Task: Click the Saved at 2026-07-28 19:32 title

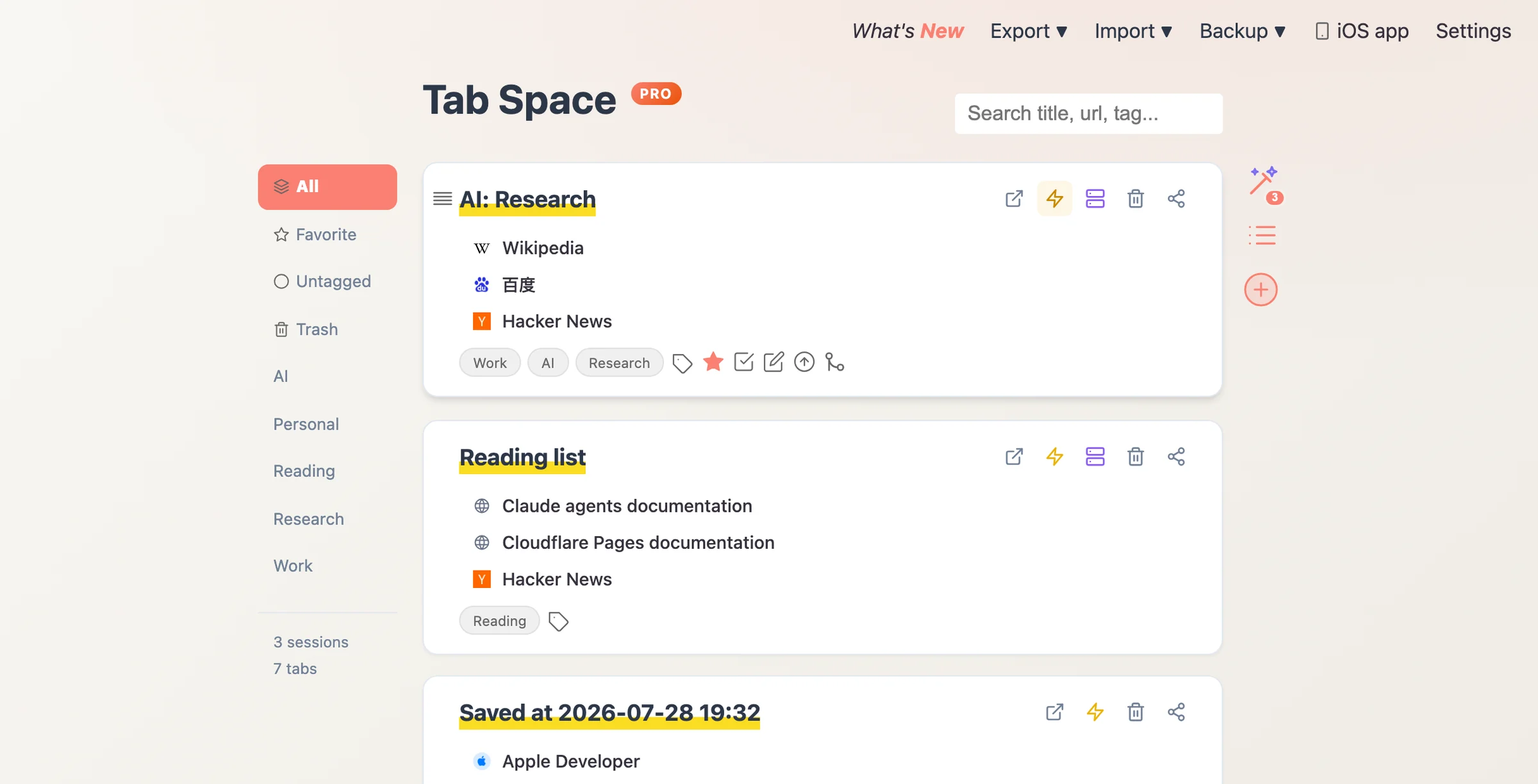Action: coord(609,713)
